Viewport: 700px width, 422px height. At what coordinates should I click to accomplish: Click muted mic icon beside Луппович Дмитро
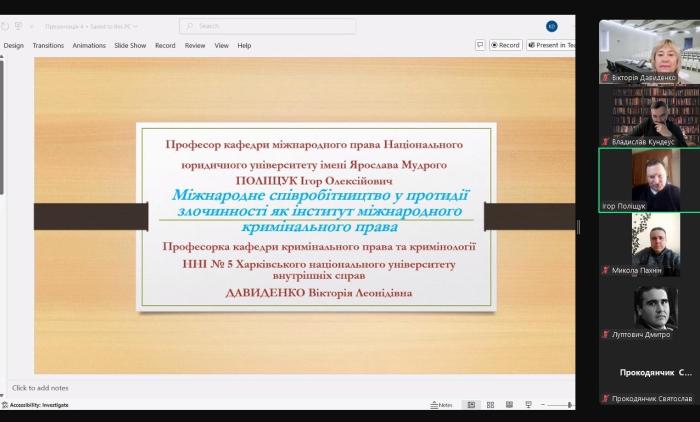click(x=605, y=334)
